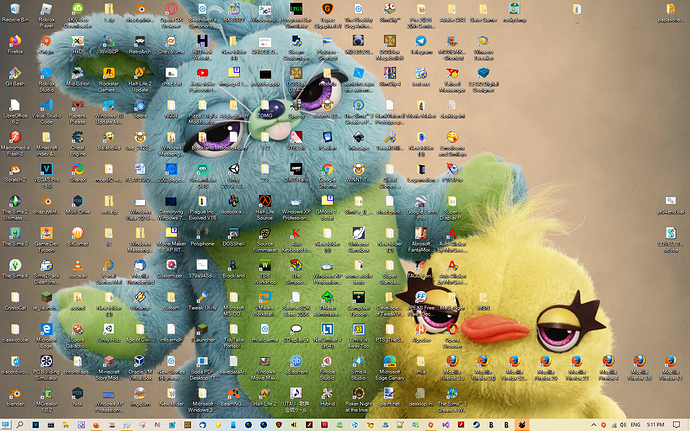This screenshot has height=431, width=690.
Task: Select the Microsoft Edge Canary icon
Action: click(x=389, y=368)
